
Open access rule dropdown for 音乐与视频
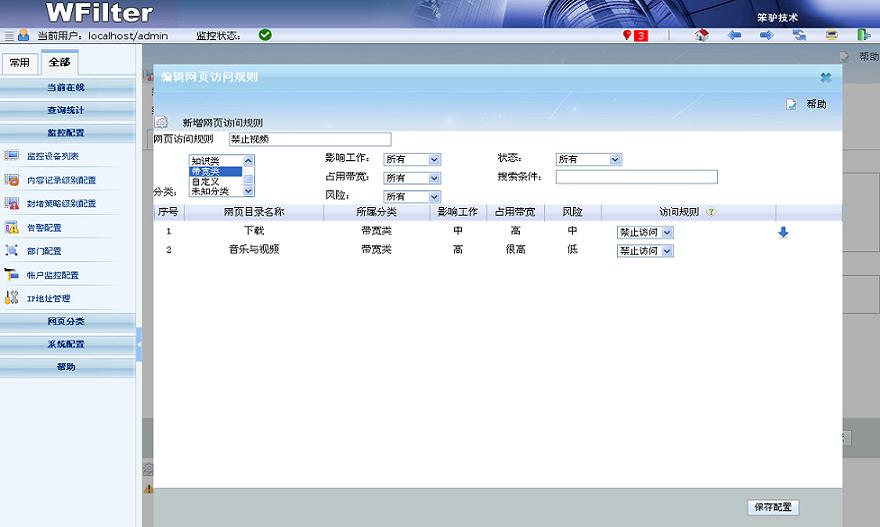click(x=645, y=251)
